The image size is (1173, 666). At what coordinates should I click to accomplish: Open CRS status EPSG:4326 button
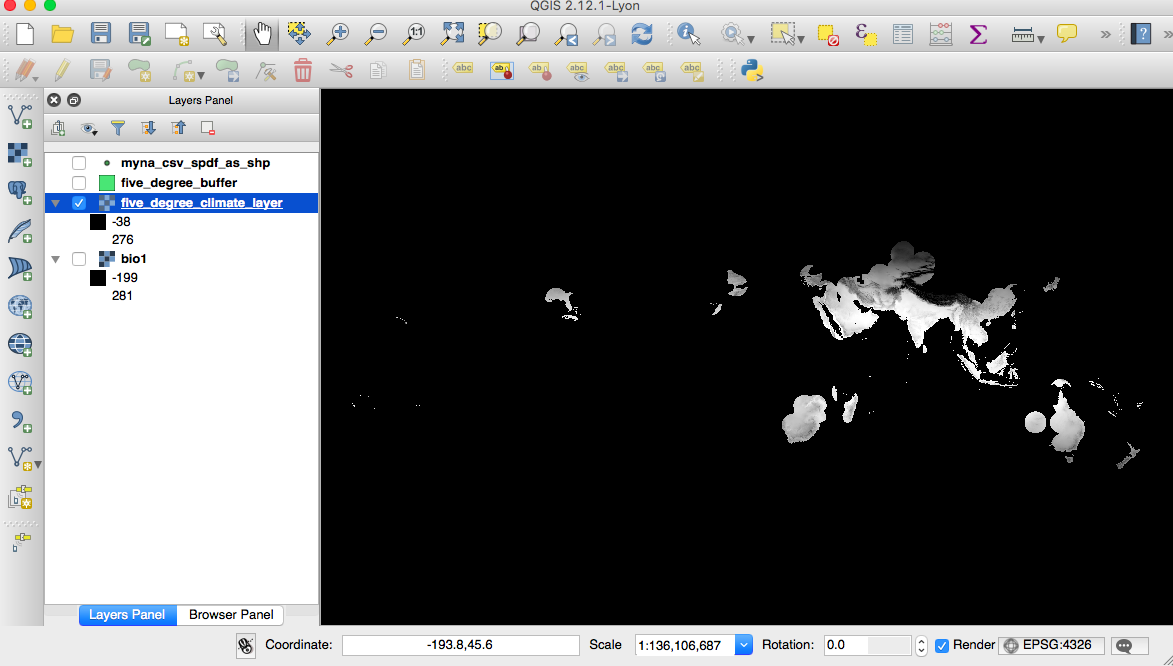[1051, 645]
